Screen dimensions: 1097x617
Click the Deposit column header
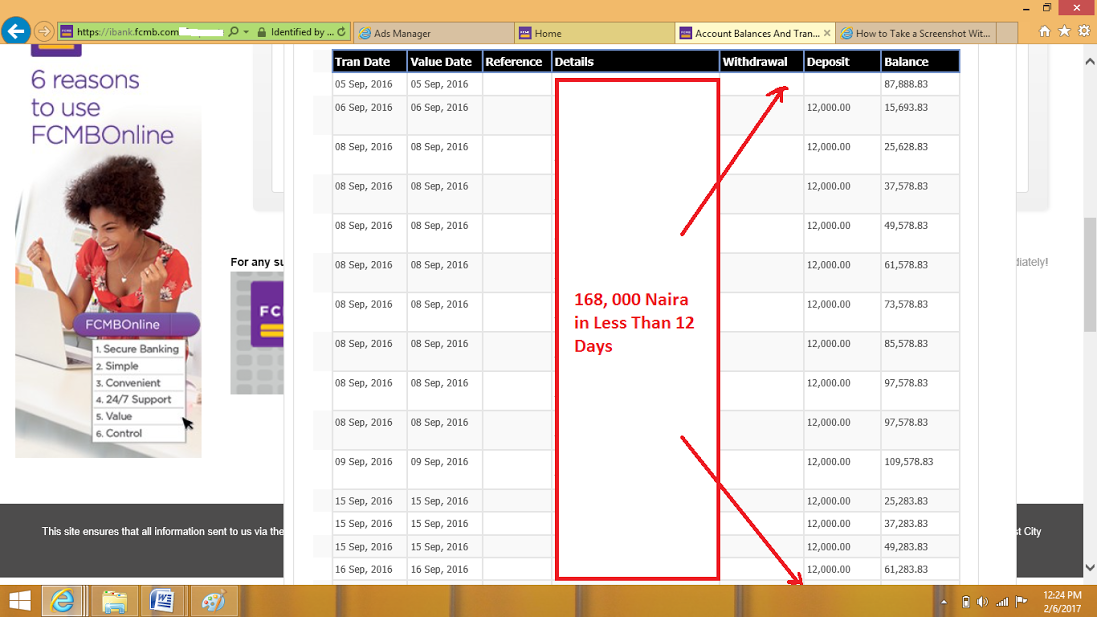pos(842,62)
